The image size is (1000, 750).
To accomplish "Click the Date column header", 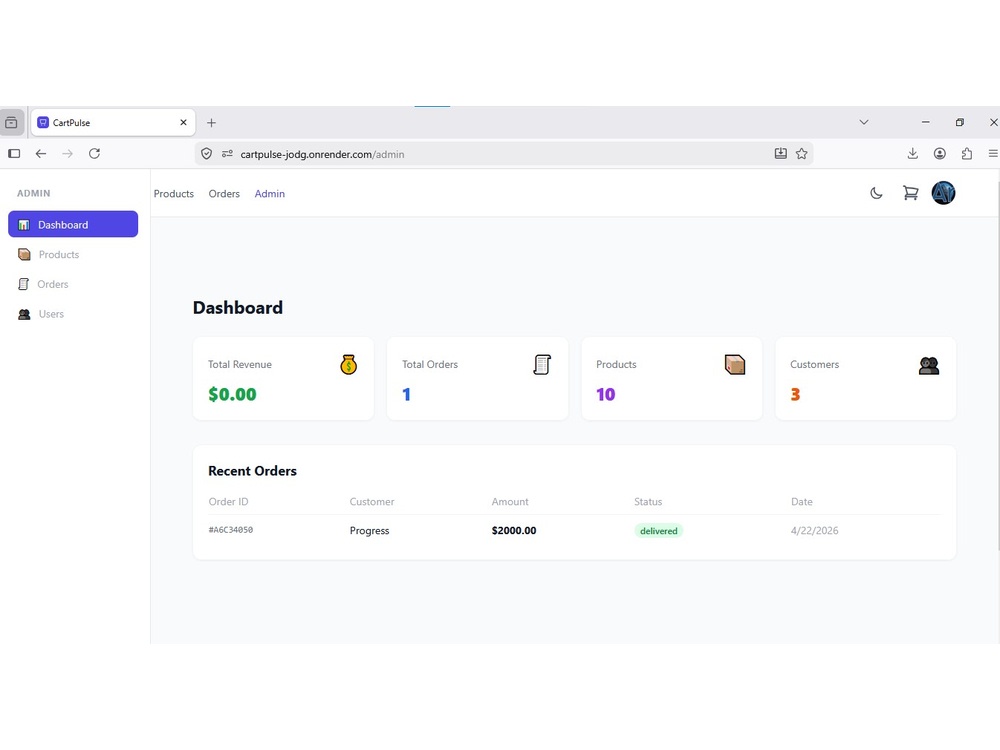I will click(802, 502).
